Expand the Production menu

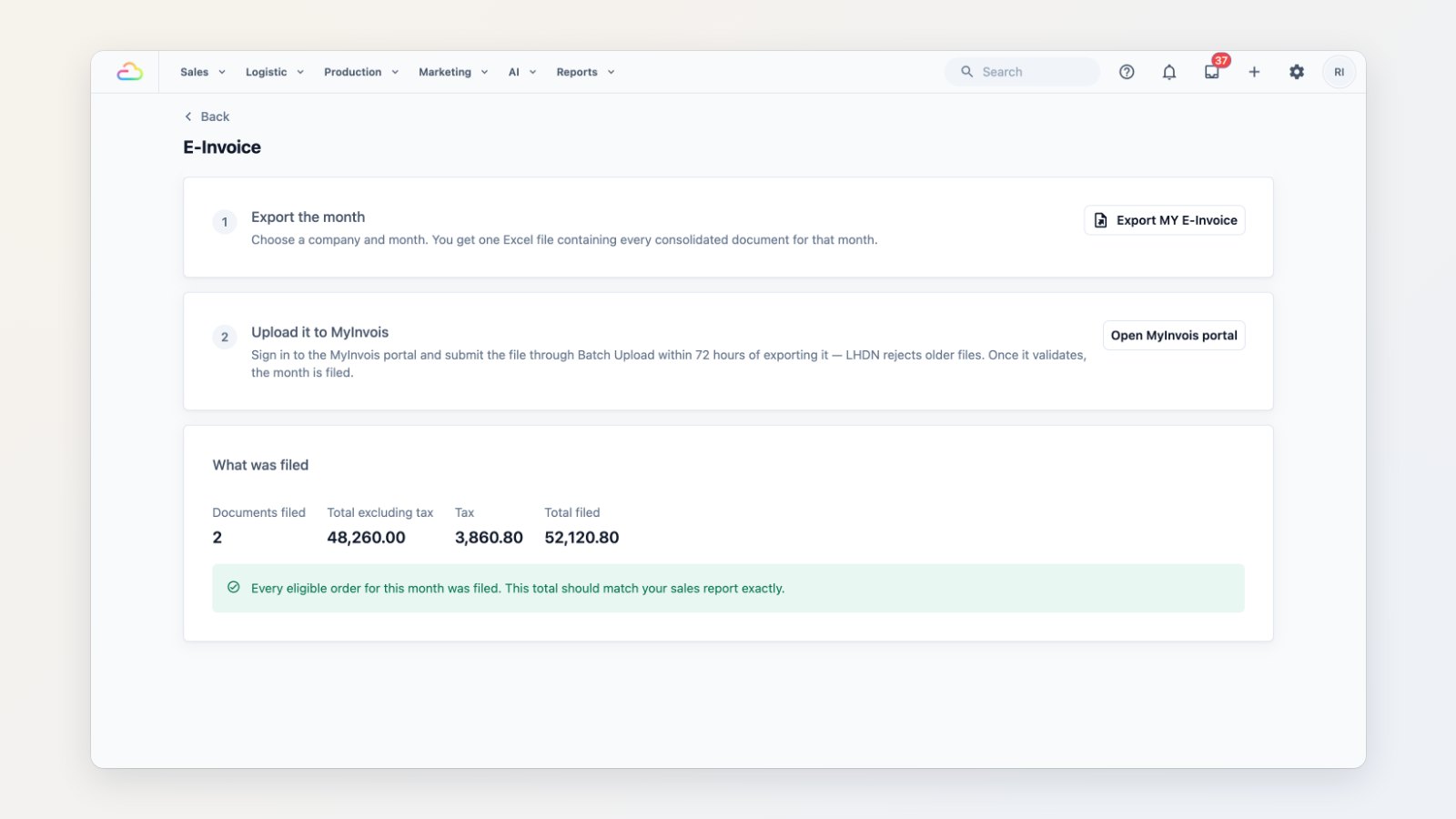[x=360, y=72]
